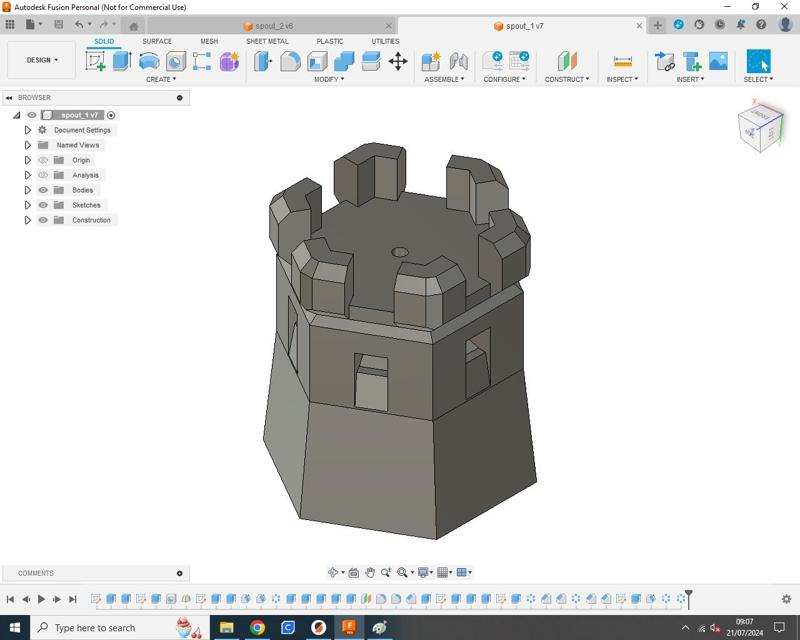The height and width of the screenshot is (640, 800).
Task: Expand the Construction folder tree
Action: point(28,220)
